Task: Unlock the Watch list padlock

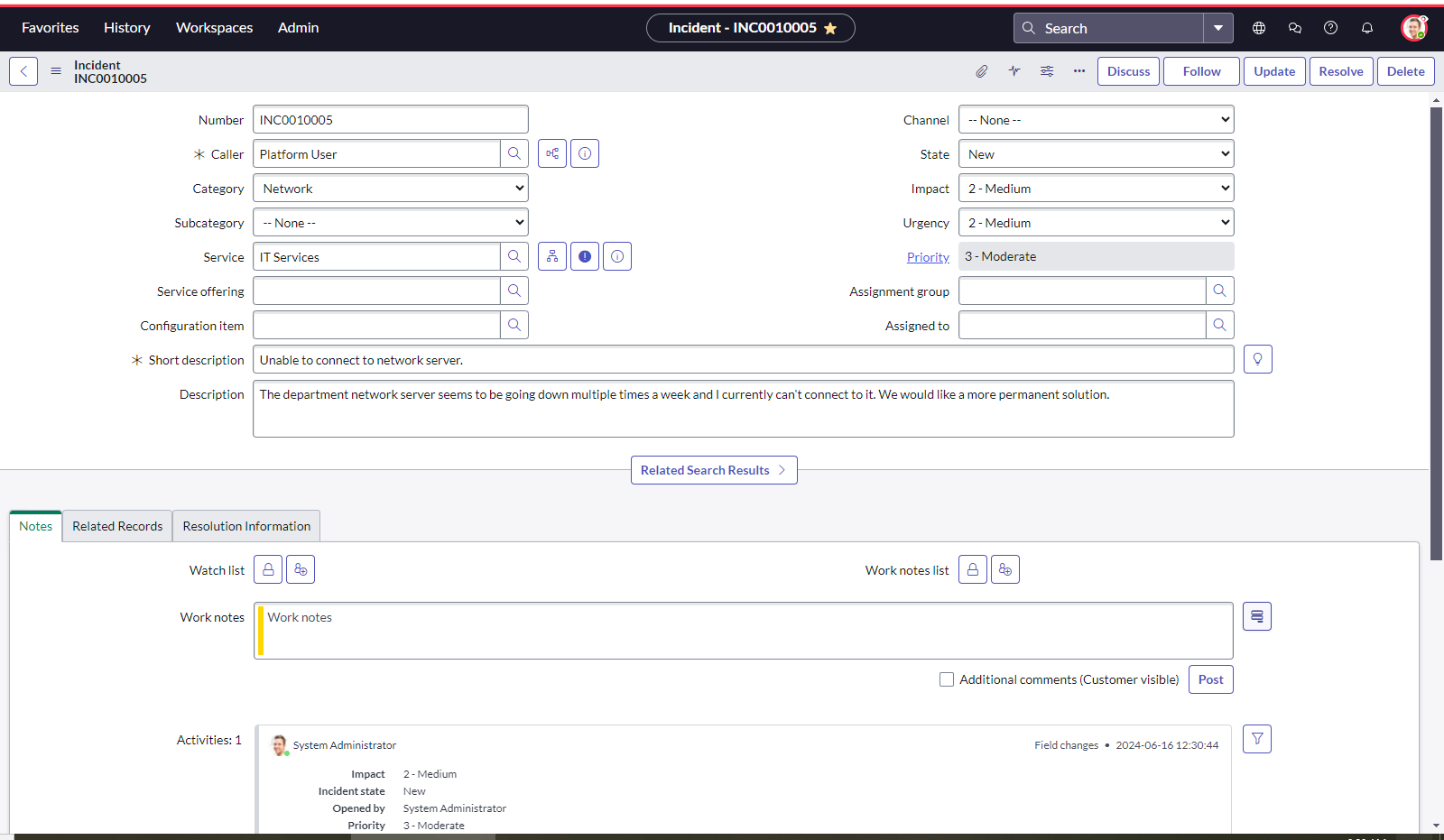Action: (267, 569)
